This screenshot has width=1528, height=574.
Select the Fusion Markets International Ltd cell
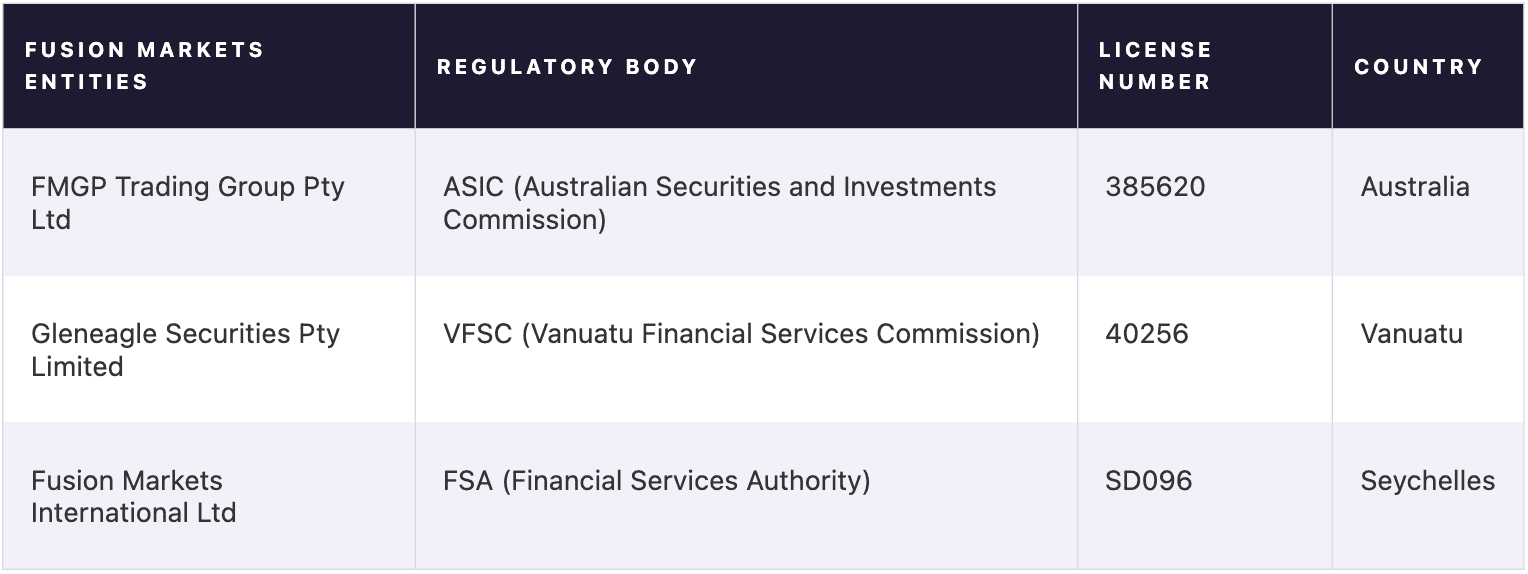[x=209, y=496]
